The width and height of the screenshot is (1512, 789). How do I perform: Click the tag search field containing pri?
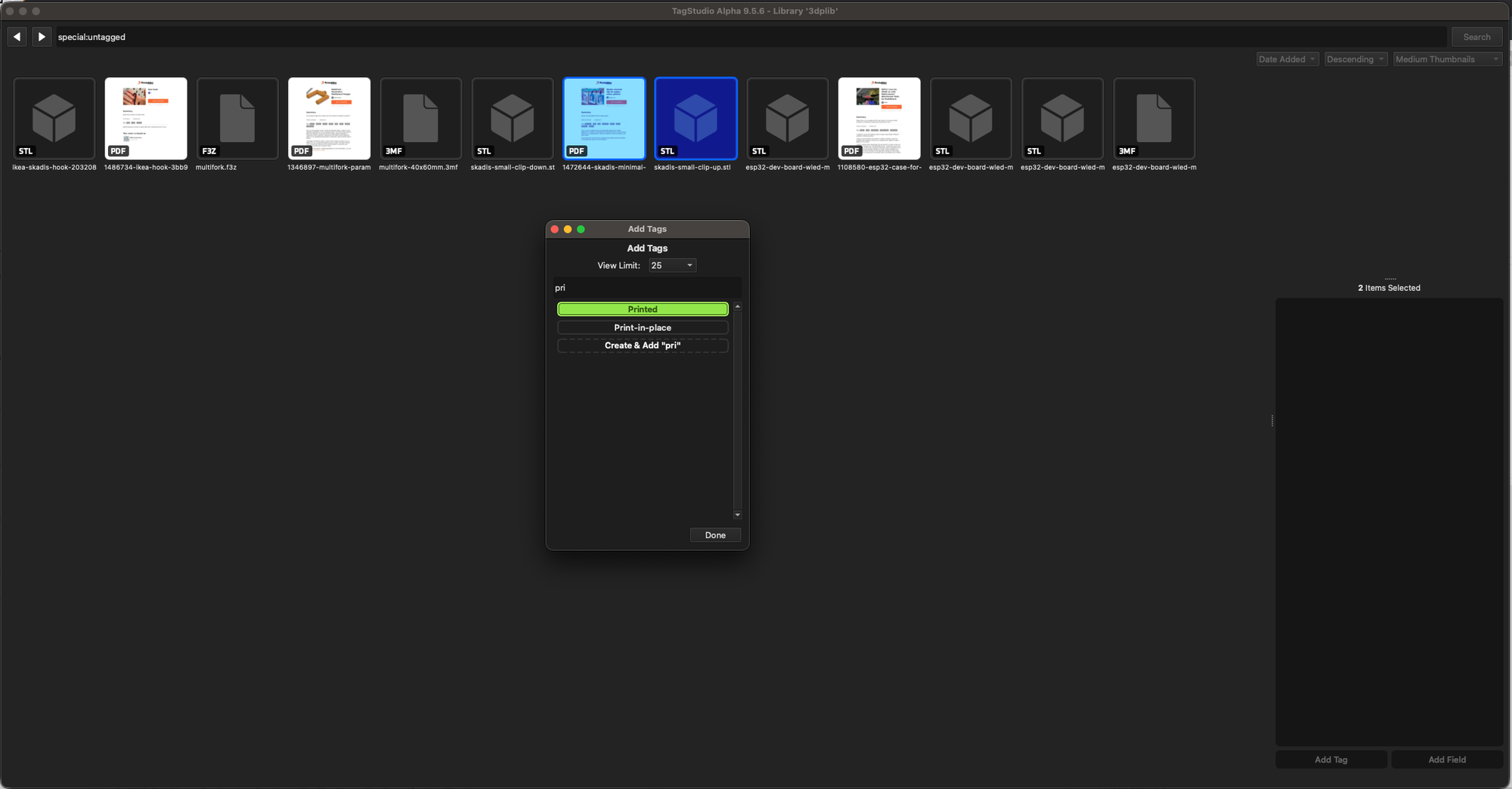click(x=646, y=288)
